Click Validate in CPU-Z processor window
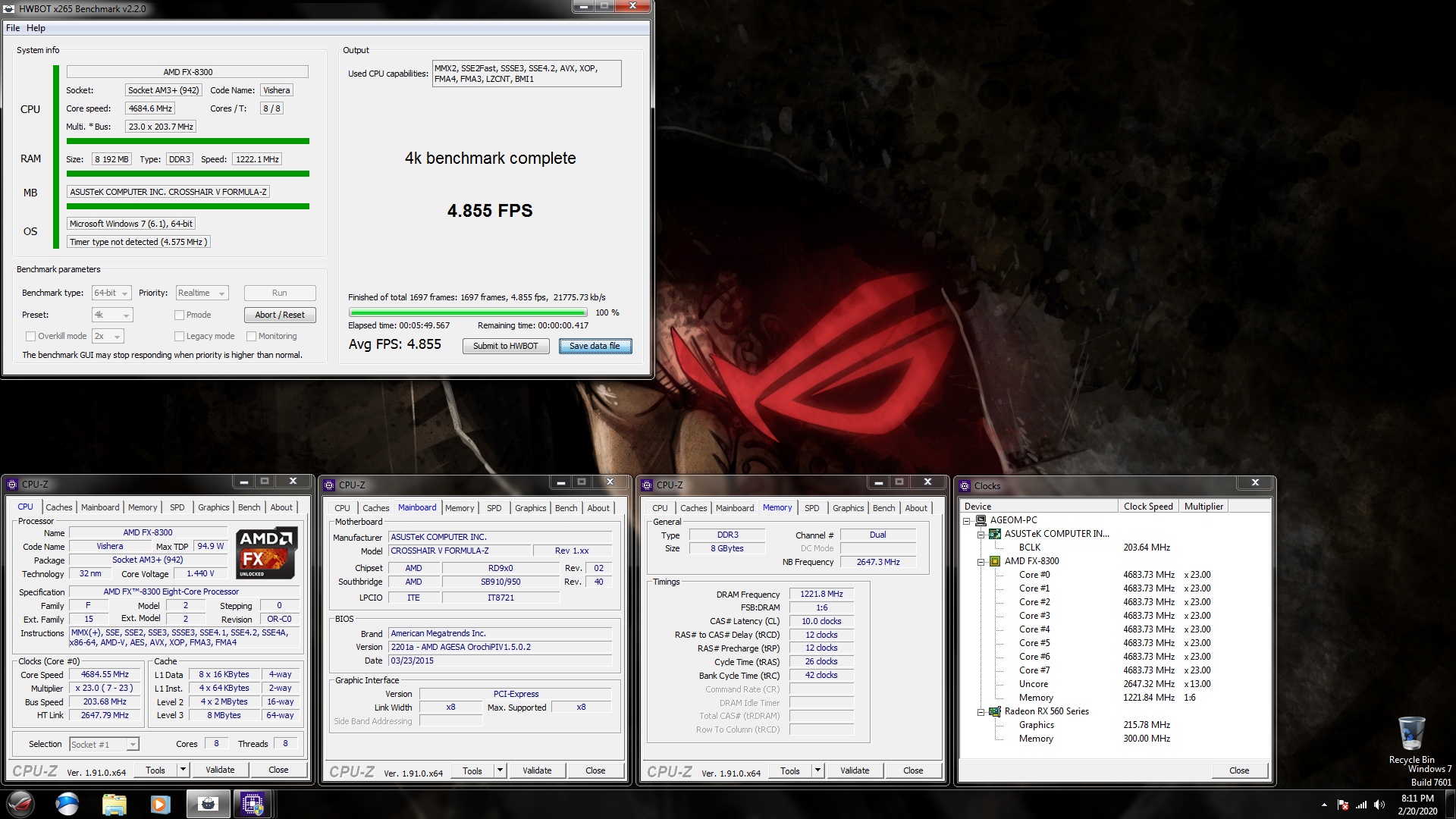 point(220,770)
